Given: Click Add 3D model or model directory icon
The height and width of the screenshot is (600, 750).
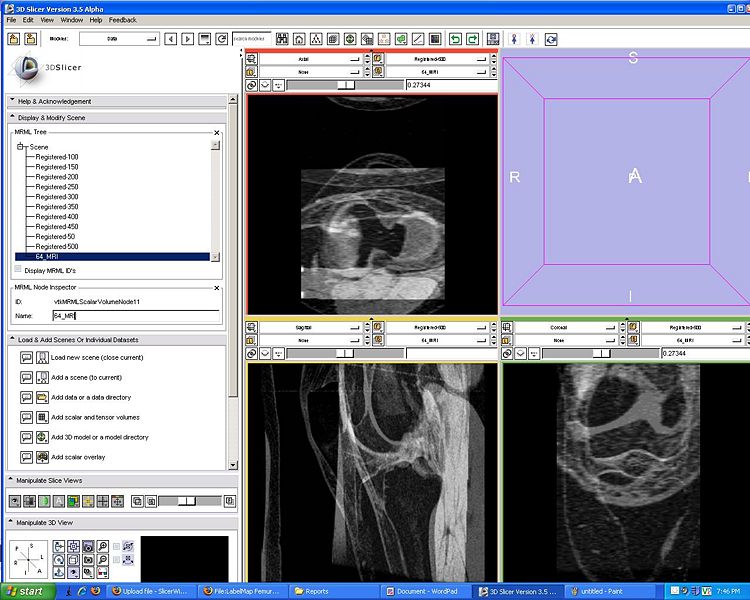Looking at the screenshot, I should pos(42,437).
